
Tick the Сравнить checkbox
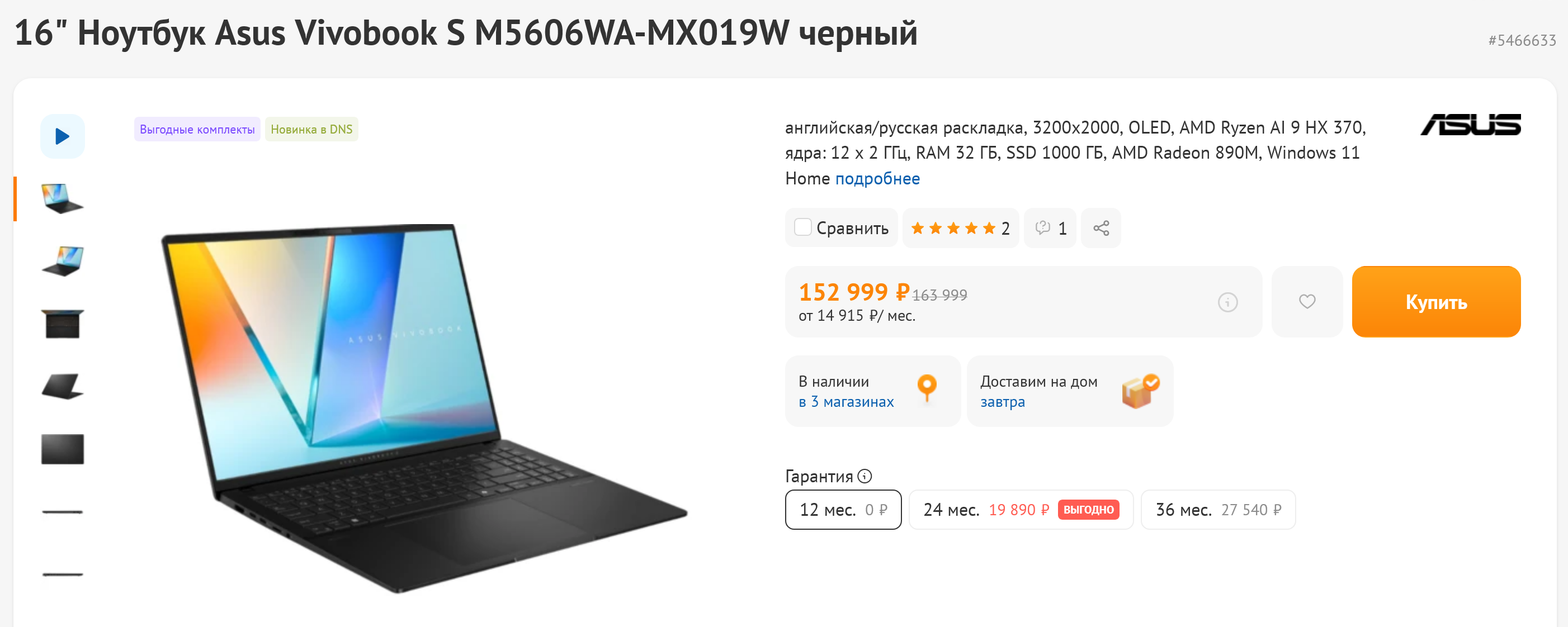tap(802, 227)
